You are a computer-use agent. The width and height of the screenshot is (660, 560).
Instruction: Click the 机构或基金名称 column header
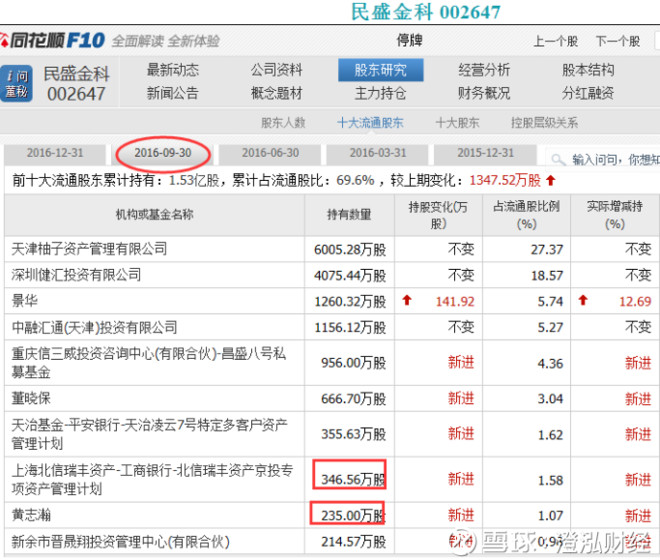click(154, 215)
